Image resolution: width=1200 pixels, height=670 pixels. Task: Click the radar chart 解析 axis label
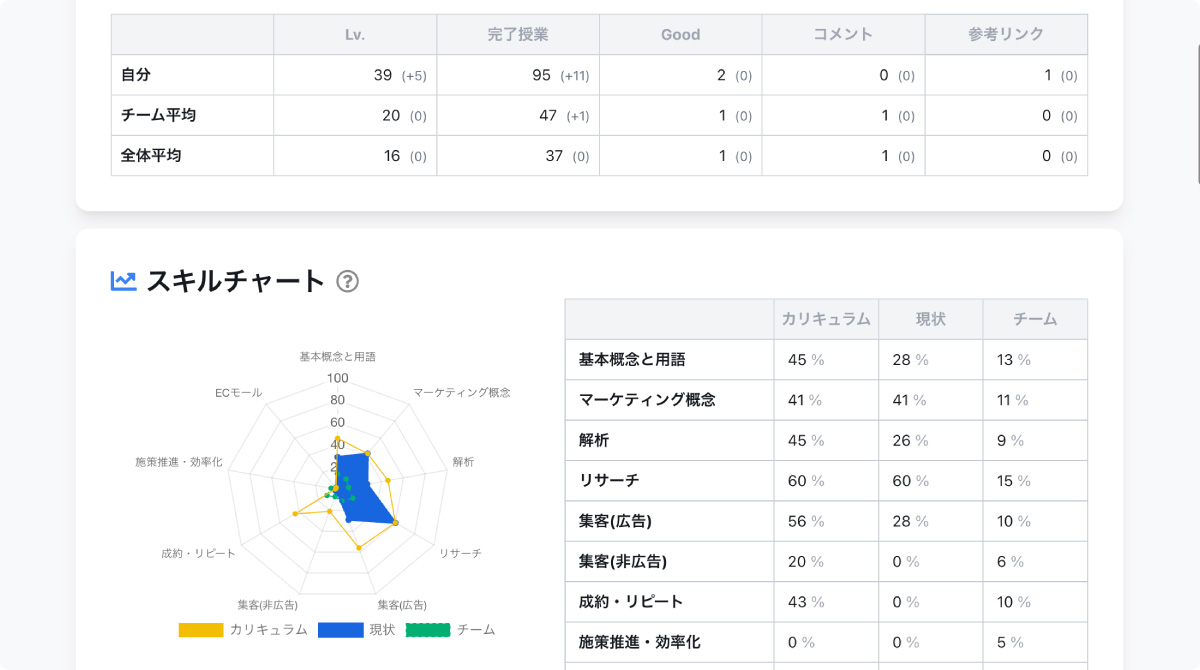coord(463,462)
